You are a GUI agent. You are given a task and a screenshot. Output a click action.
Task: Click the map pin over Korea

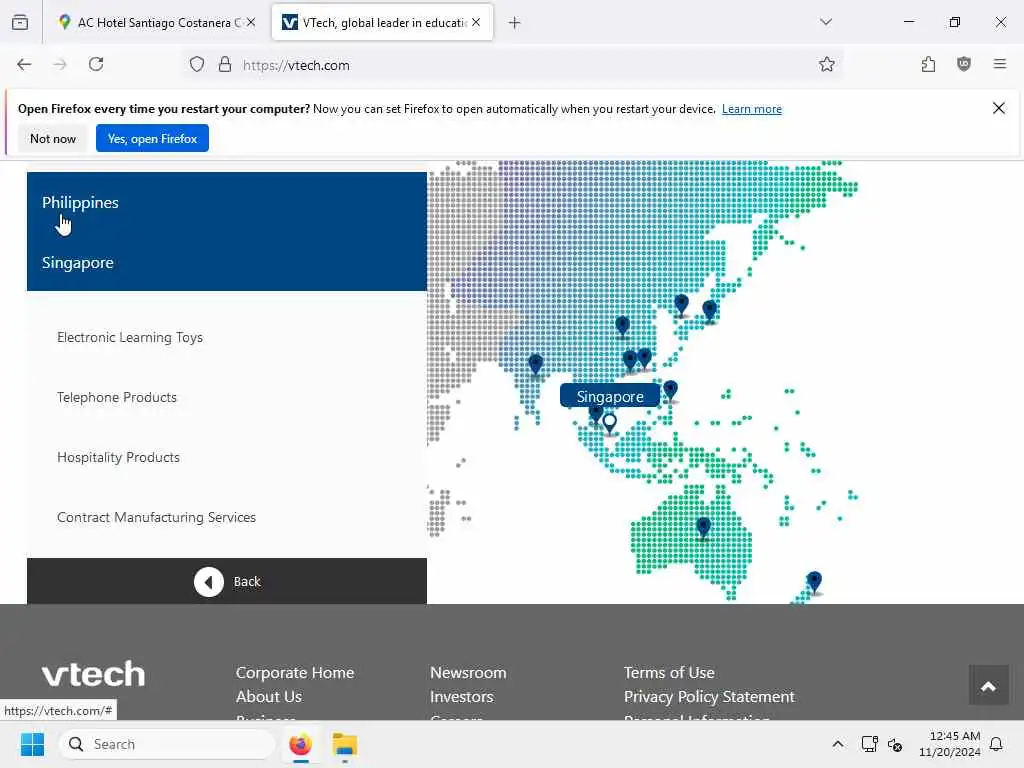point(681,304)
